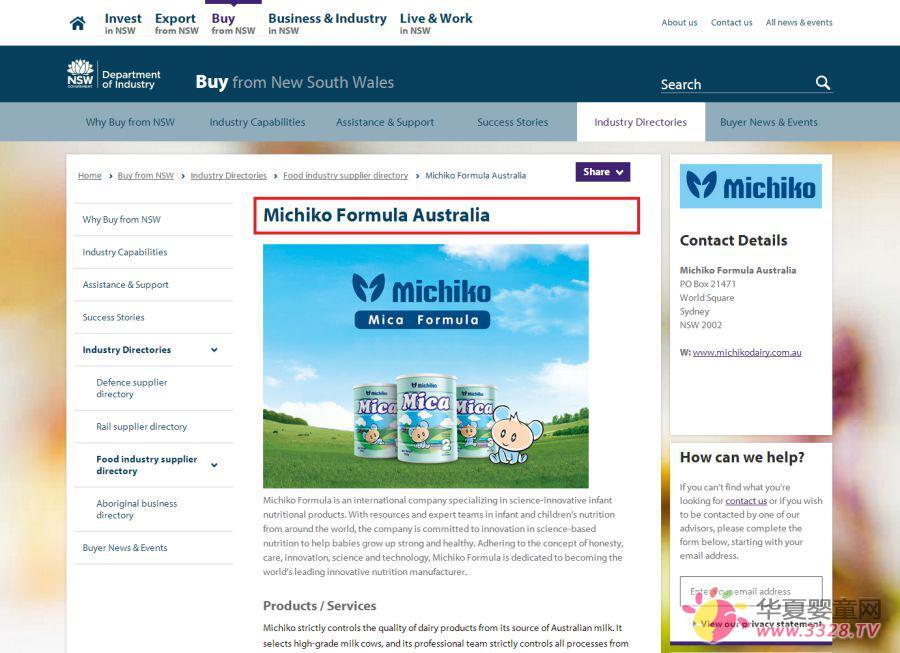900x653 pixels.
Task: Open the Export from NSW menu
Action: (x=175, y=22)
